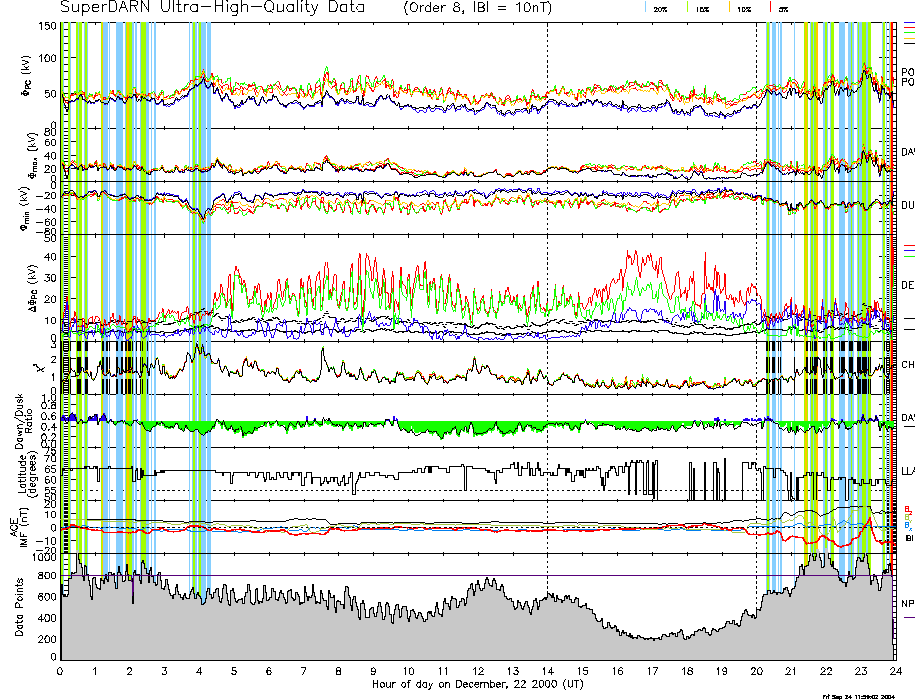Click the Data Points y-axis label
This screenshot has width=915, height=700.
(x=19, y=612)
